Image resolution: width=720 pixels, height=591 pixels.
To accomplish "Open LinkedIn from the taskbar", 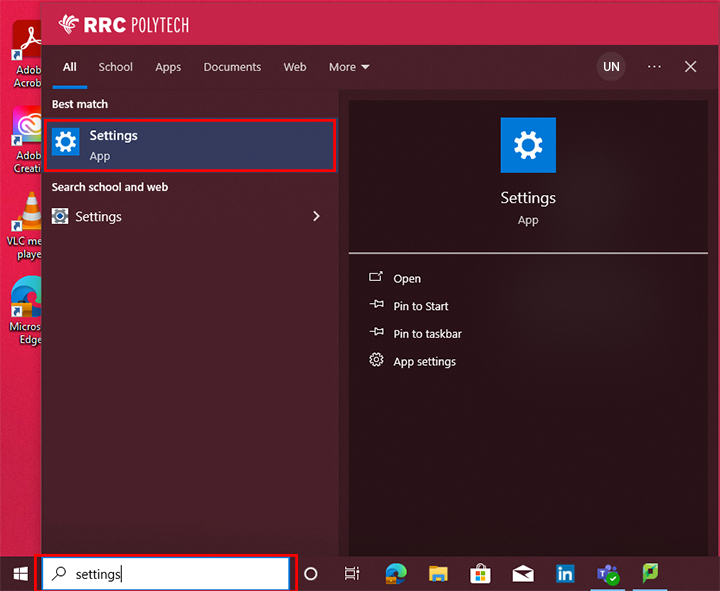I will (565, 573).
